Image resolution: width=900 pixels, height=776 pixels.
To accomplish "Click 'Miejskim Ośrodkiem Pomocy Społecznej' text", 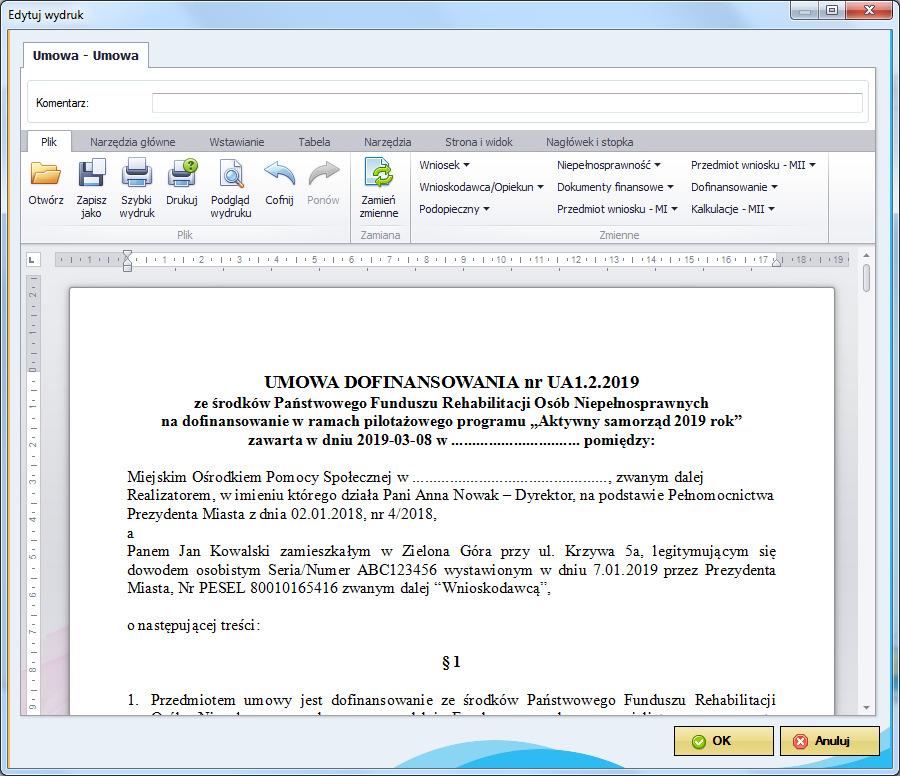I will pos(259,477).
